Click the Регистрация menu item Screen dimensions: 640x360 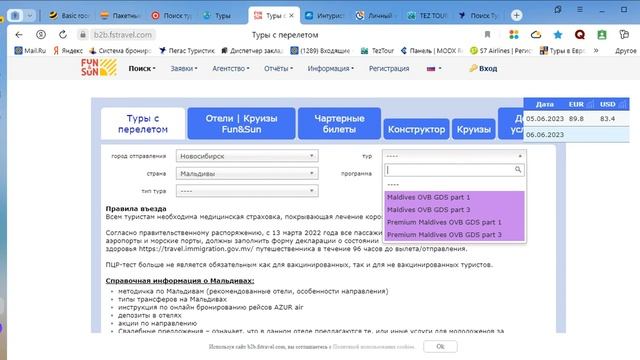(389, 69)
